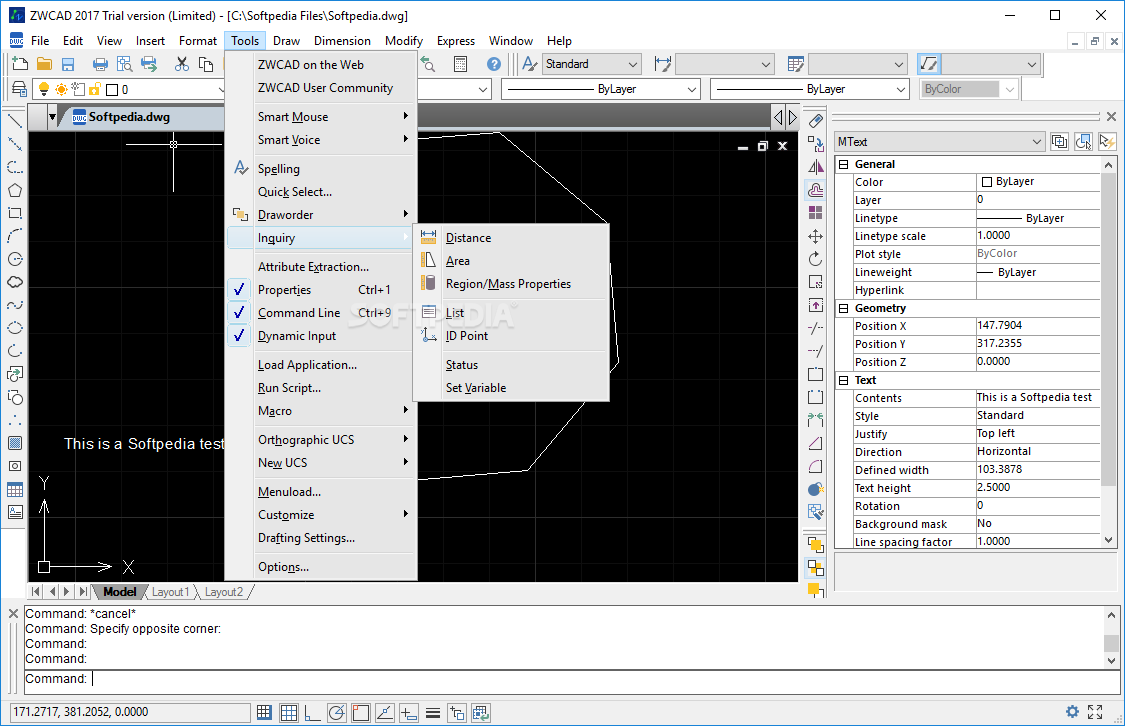Viewport: 1125px width, 726px height.
Task: Select the Arc draw tool
Action: point(14,236)
